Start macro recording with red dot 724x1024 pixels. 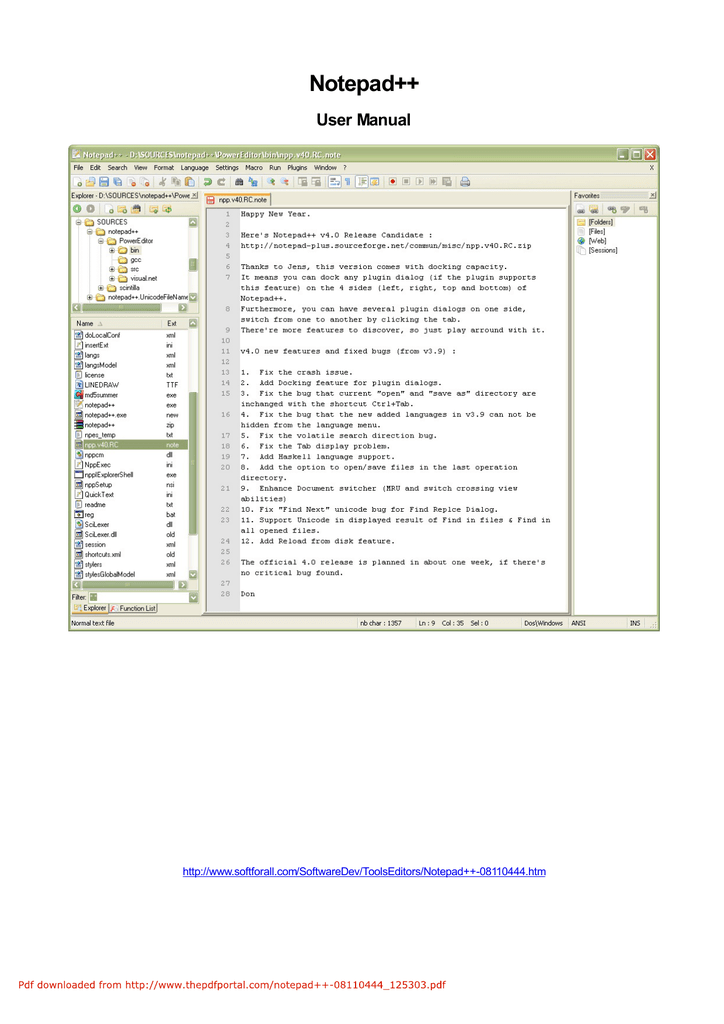point(392,182)
